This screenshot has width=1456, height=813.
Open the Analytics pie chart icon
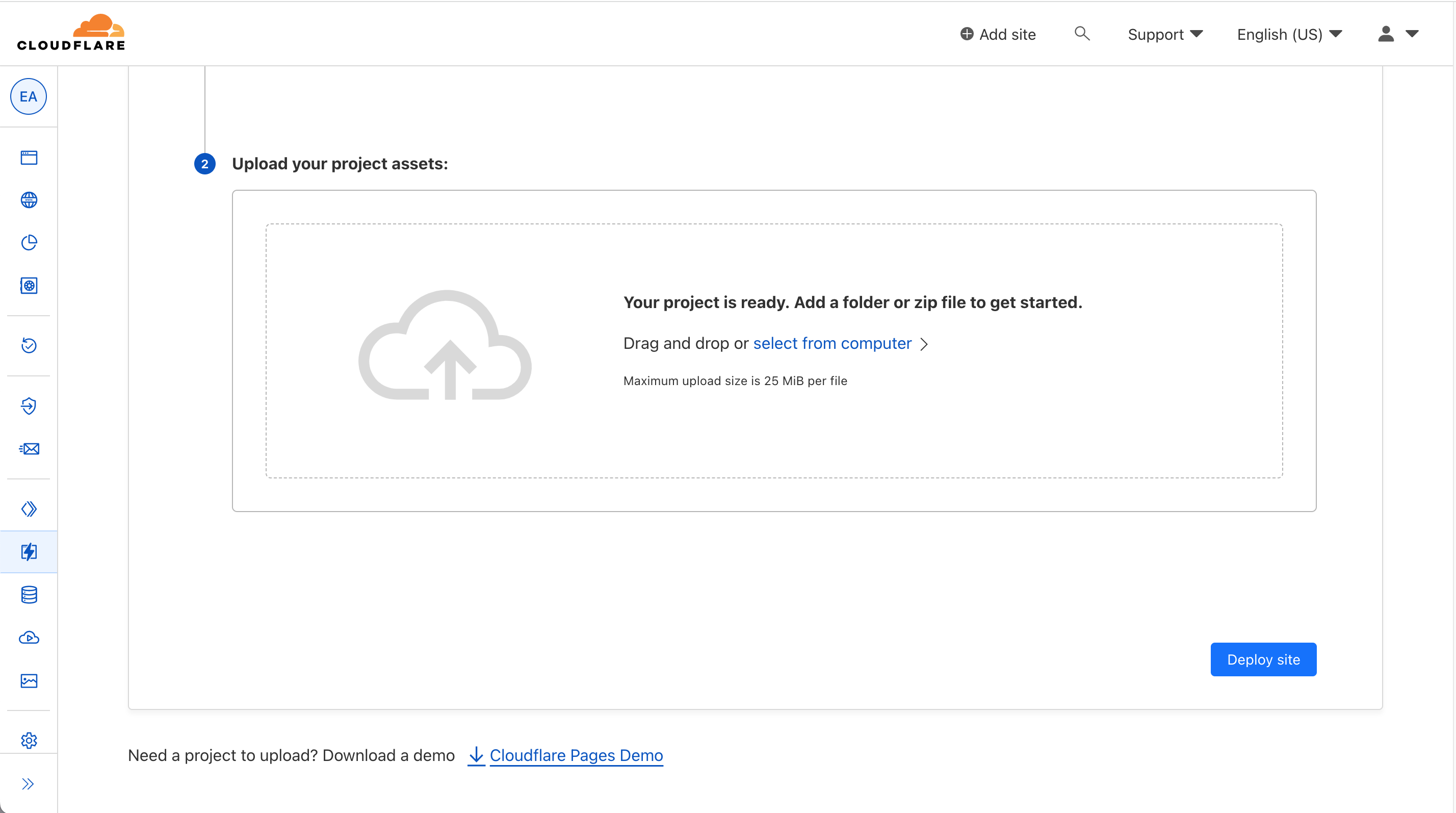coord(29,243)
